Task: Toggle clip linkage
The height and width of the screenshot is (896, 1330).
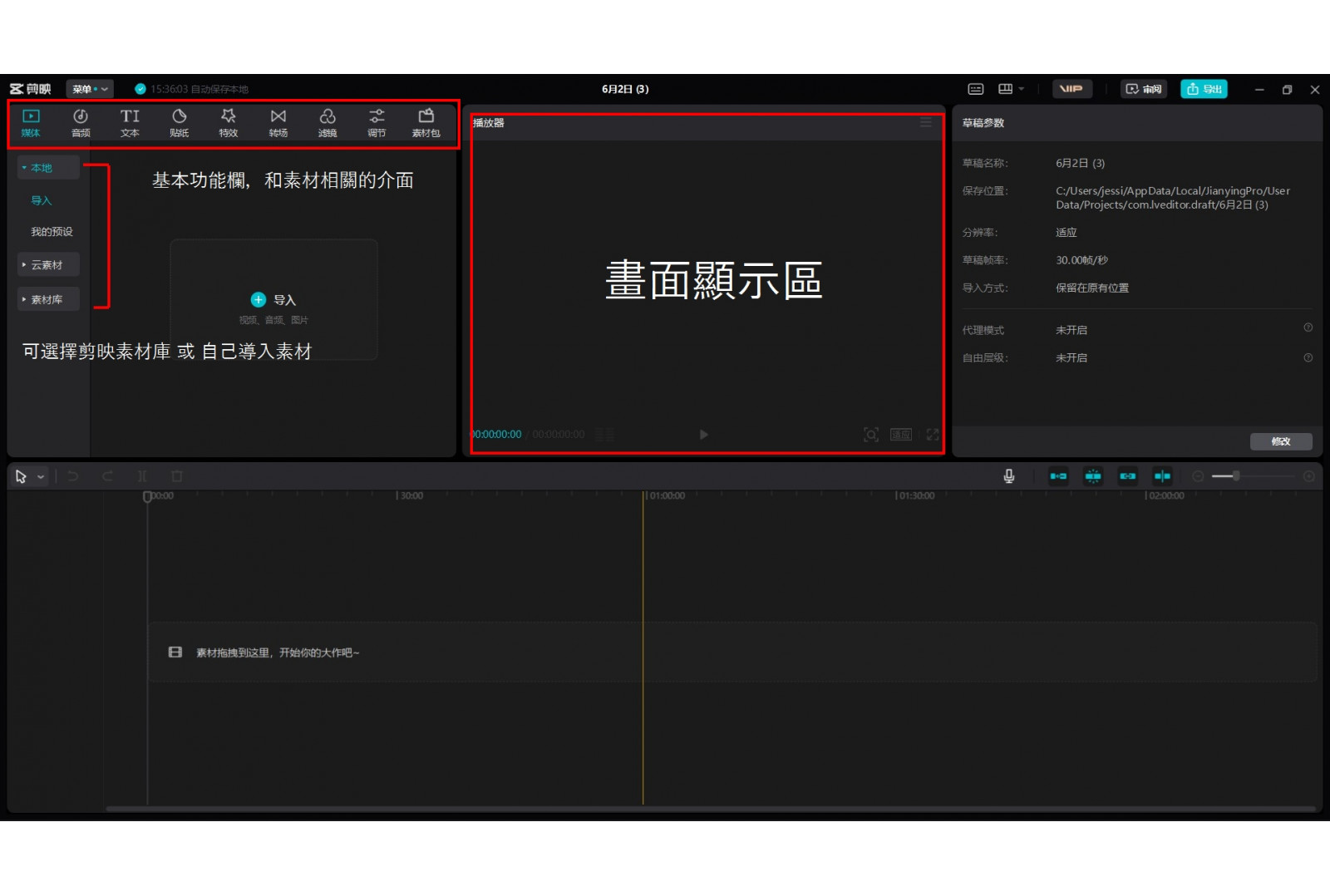Action: click(x=1128, y=476)
